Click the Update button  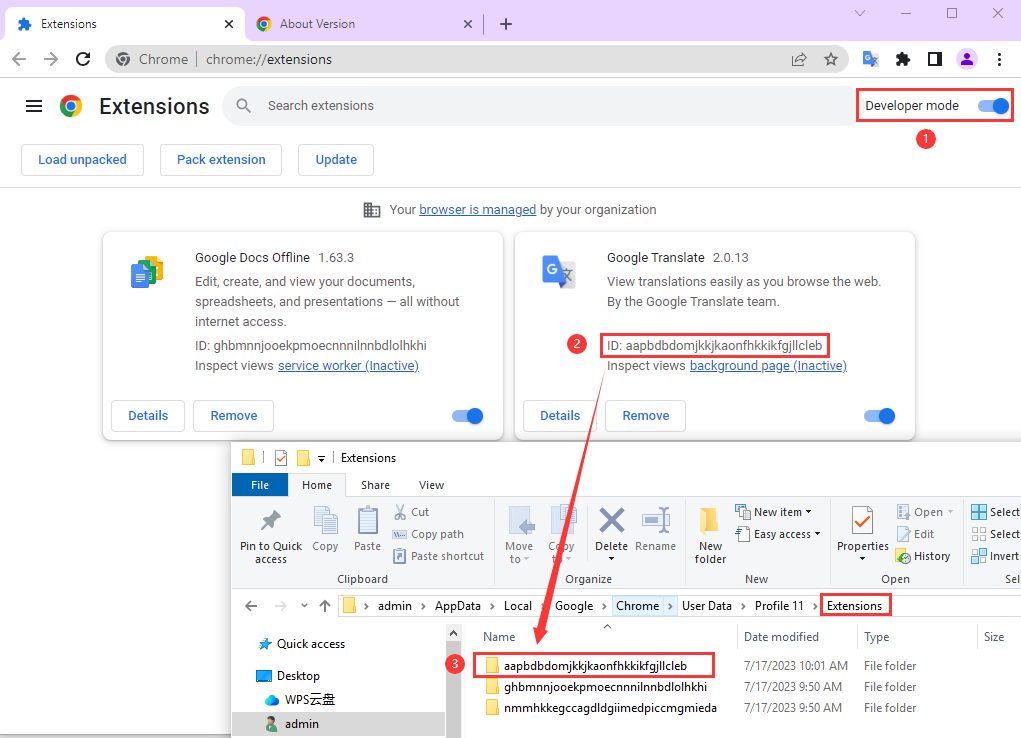(336, 160)
